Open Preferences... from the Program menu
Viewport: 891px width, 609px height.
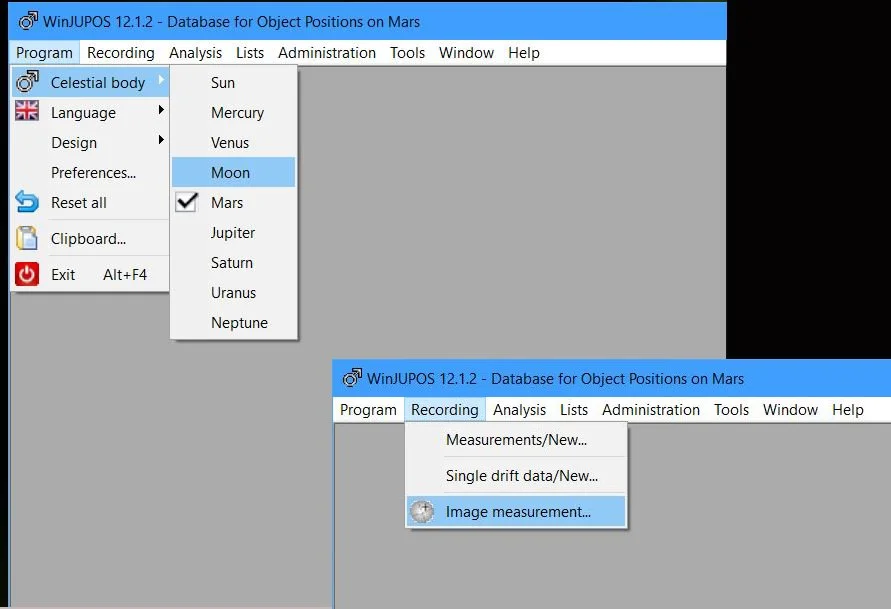tap(90, 173)
